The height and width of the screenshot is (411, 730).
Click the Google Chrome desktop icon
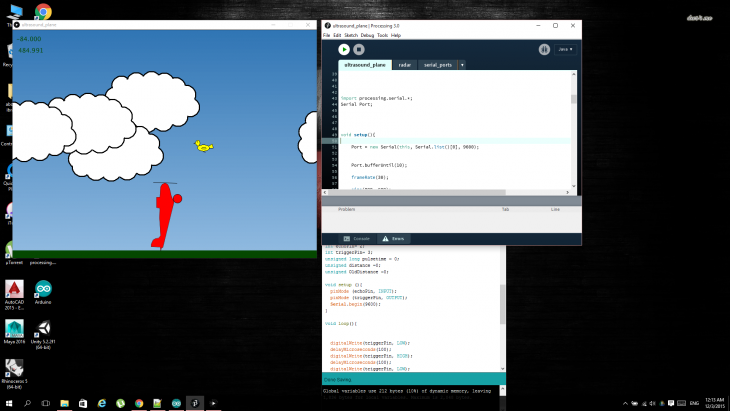point(43,12)
